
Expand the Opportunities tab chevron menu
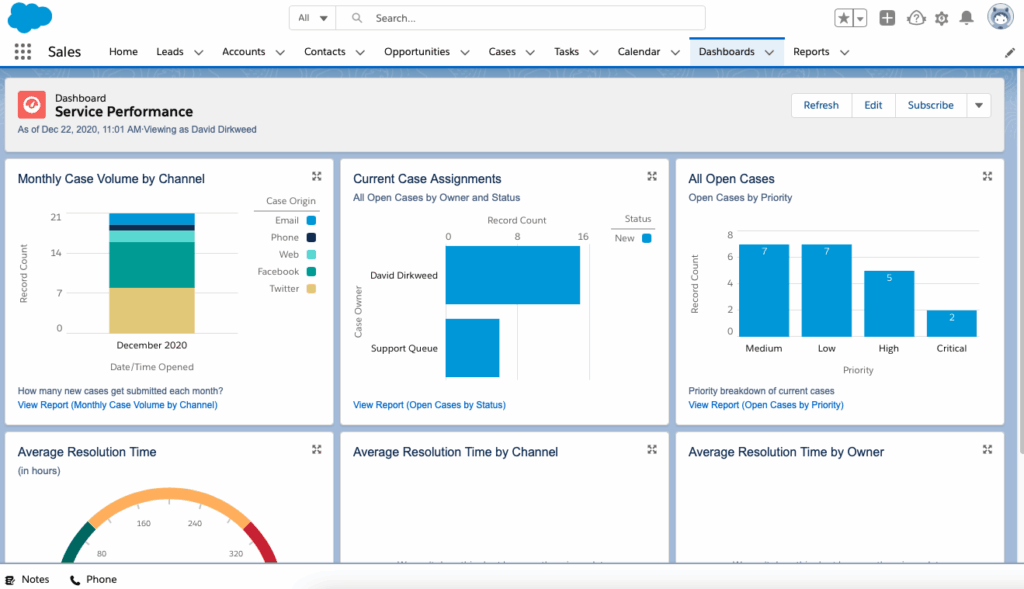coord(465,52)
